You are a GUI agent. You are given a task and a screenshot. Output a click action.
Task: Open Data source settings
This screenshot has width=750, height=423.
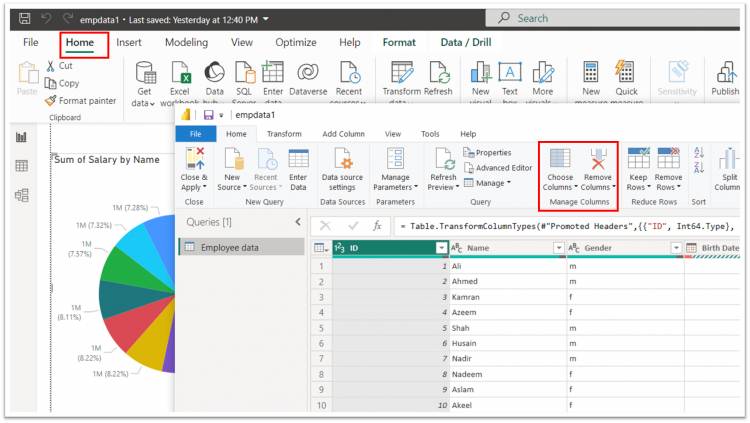(342, 168)
